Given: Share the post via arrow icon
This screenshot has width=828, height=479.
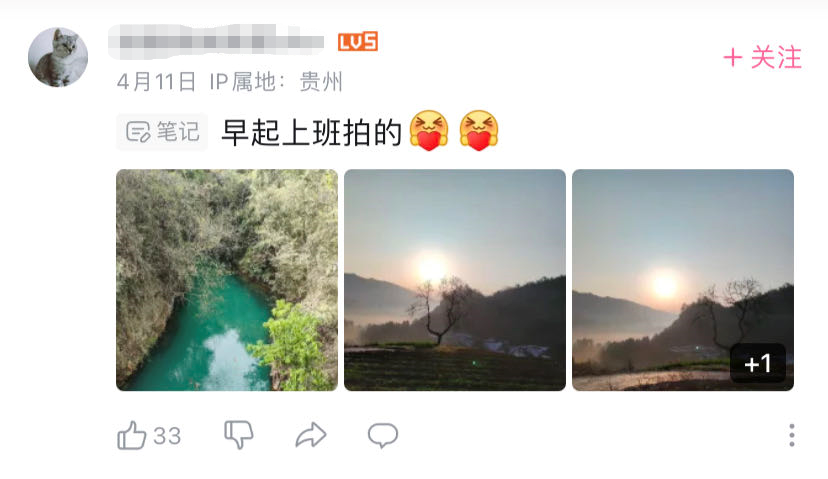Looking at the screenshot, I should (311, 435).
